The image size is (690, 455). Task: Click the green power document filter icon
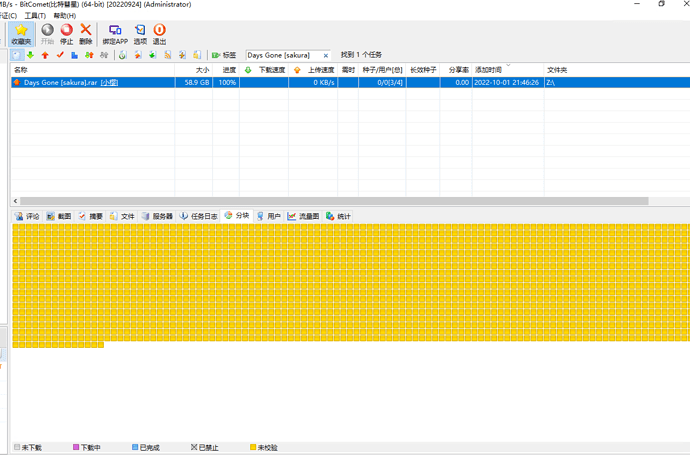(123, 55)
